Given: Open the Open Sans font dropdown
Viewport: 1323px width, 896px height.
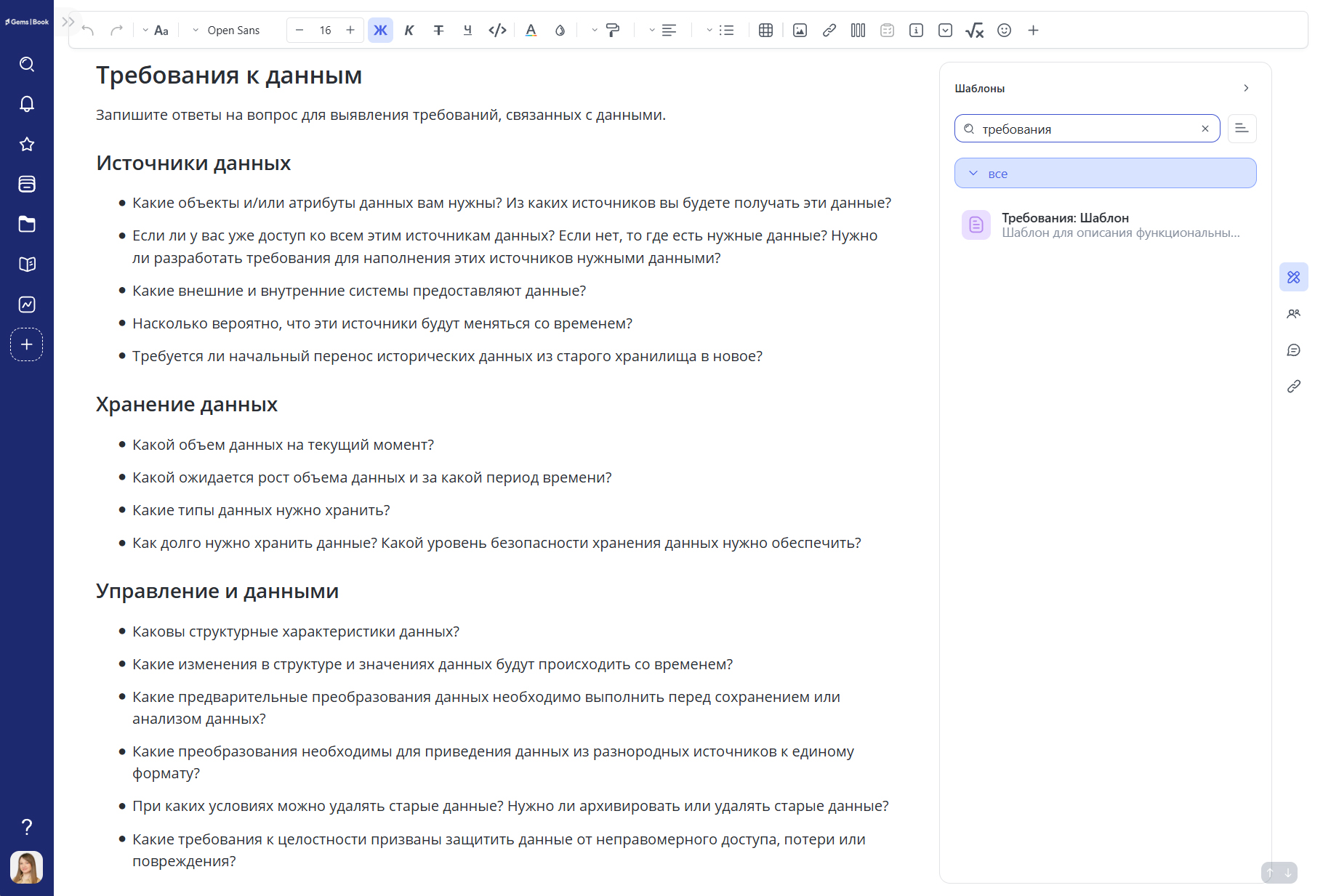Looking at the screenshot, I should (226, 31).
